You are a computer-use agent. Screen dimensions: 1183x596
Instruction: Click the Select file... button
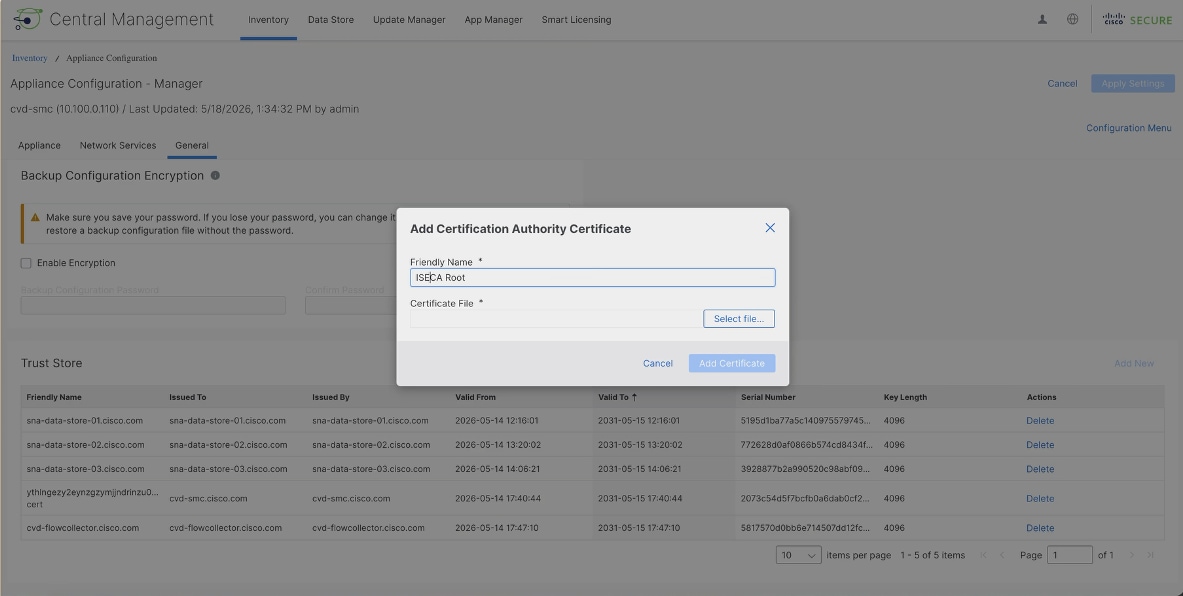[x=739, y=319]
